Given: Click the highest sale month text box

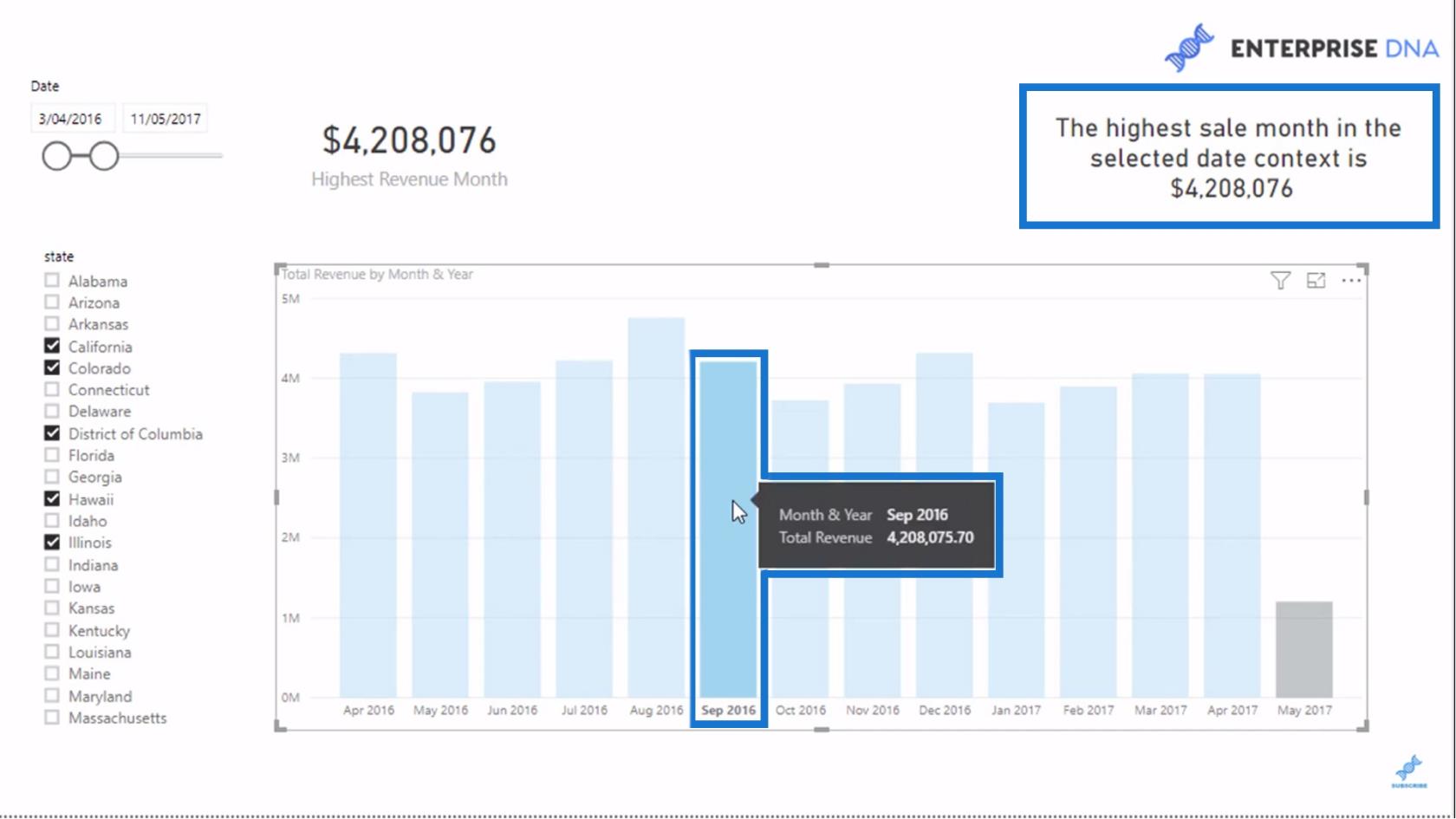Looking at the screenshot, I should pyautogui.click(x=1229, y=157).
